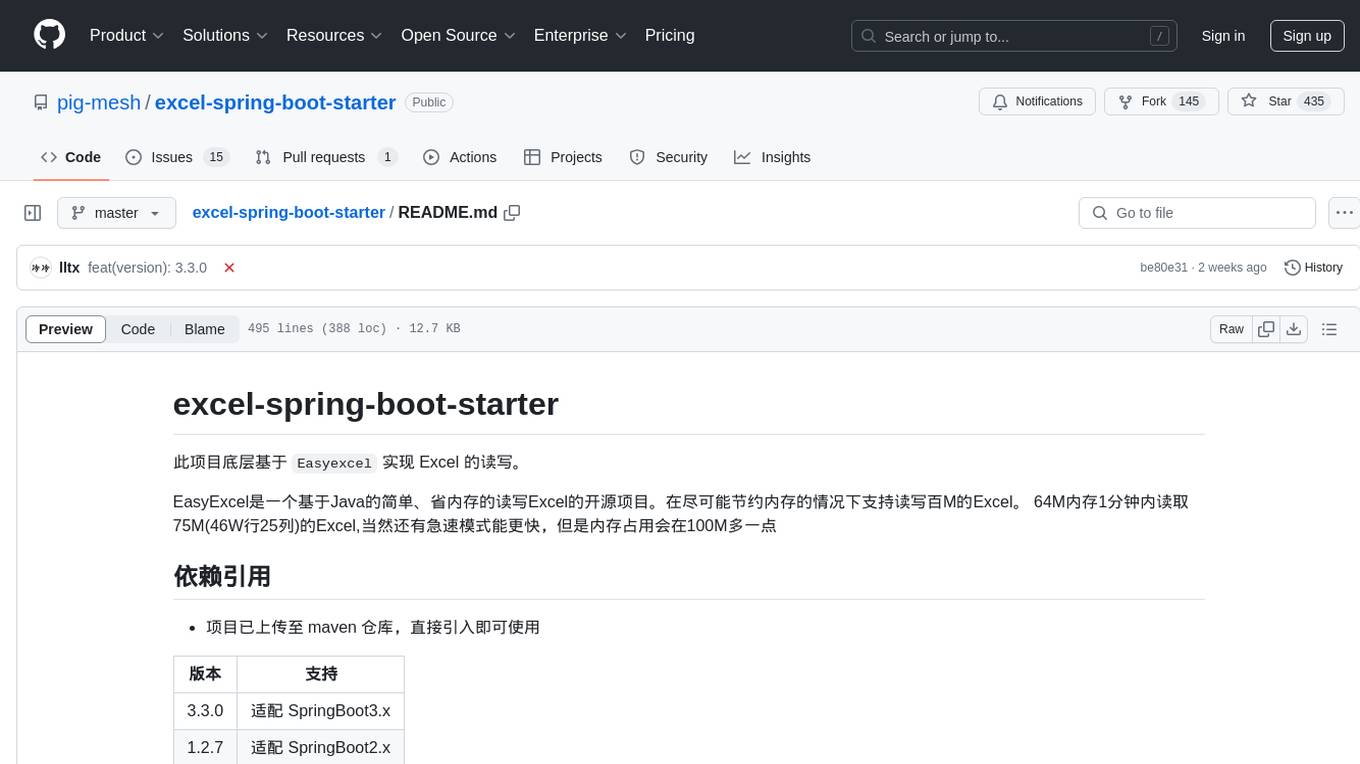The width and height of the screenshot is (1360, 764).
Task: Switch to the Projects tab
Action: [563, 157]
